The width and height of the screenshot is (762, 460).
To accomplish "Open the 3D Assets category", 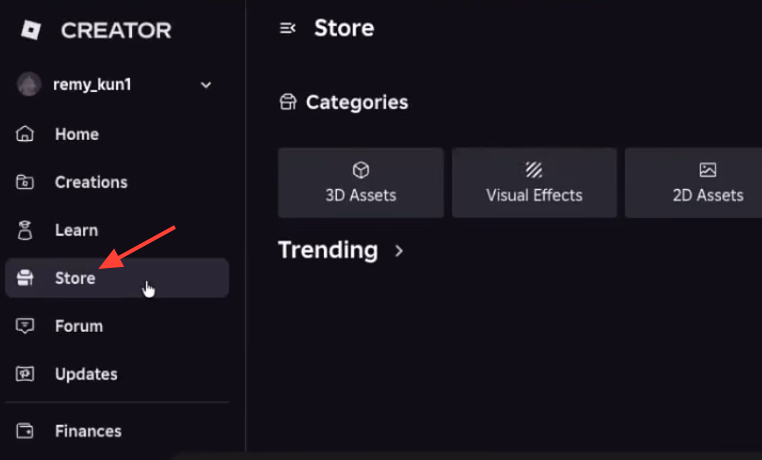I will (361, 183).
